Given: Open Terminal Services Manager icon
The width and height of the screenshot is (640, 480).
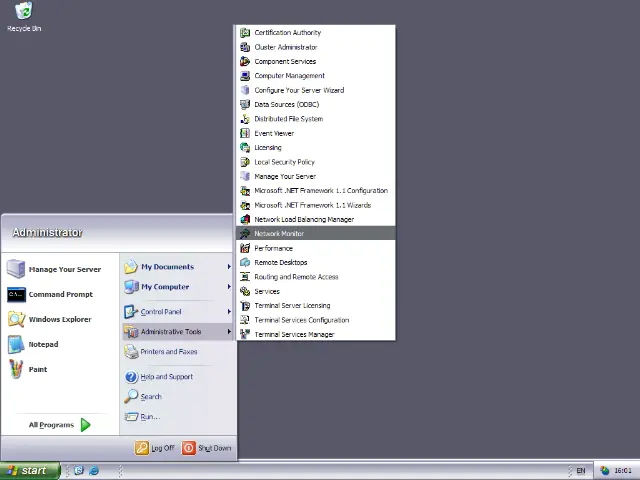Looking at the screenshot, I should [x=245, y=334].
